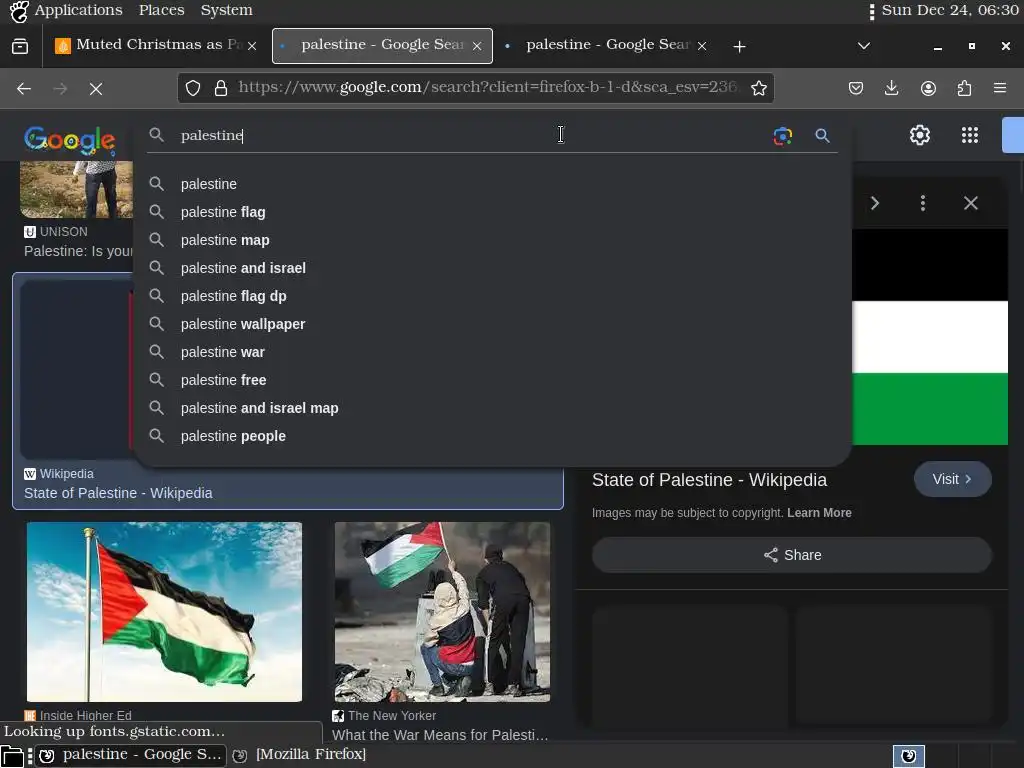Pick suggestion "palestine war"
Image resolution: width=1024 pixels, height=768 pixels.
coord(493,353)
